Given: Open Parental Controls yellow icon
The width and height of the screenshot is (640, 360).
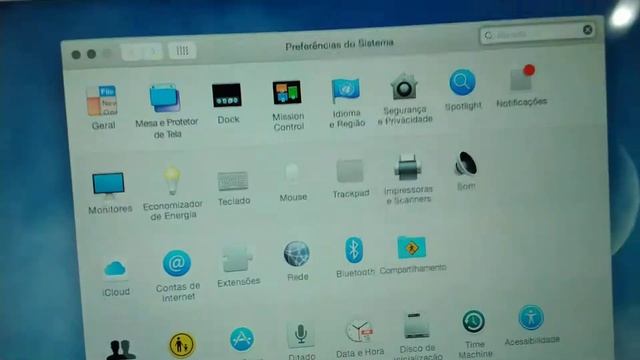Looking at the screenshot, I should 182,345.
